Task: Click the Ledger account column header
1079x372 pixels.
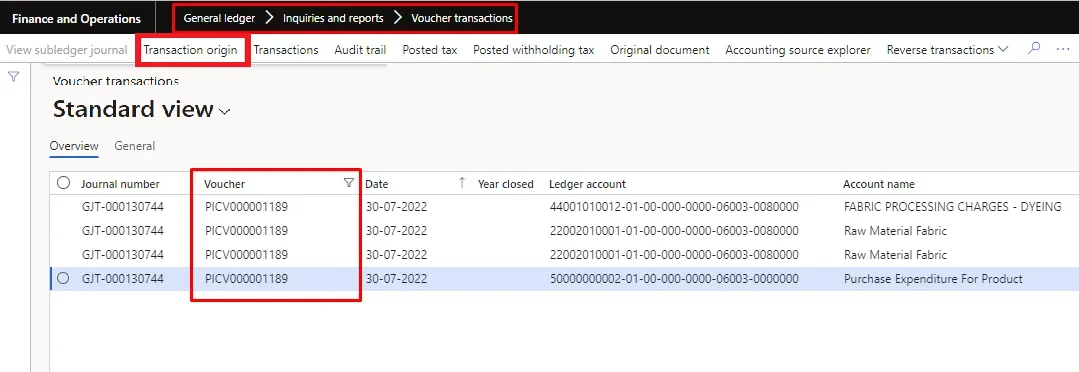Action: coord(587,184)
